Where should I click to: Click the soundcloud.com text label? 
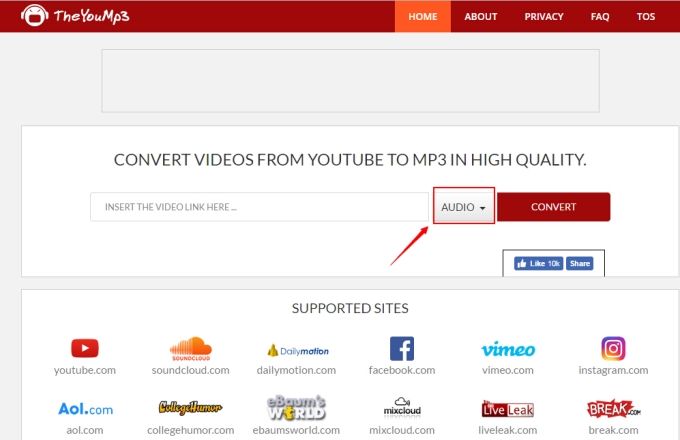(190, 370)
